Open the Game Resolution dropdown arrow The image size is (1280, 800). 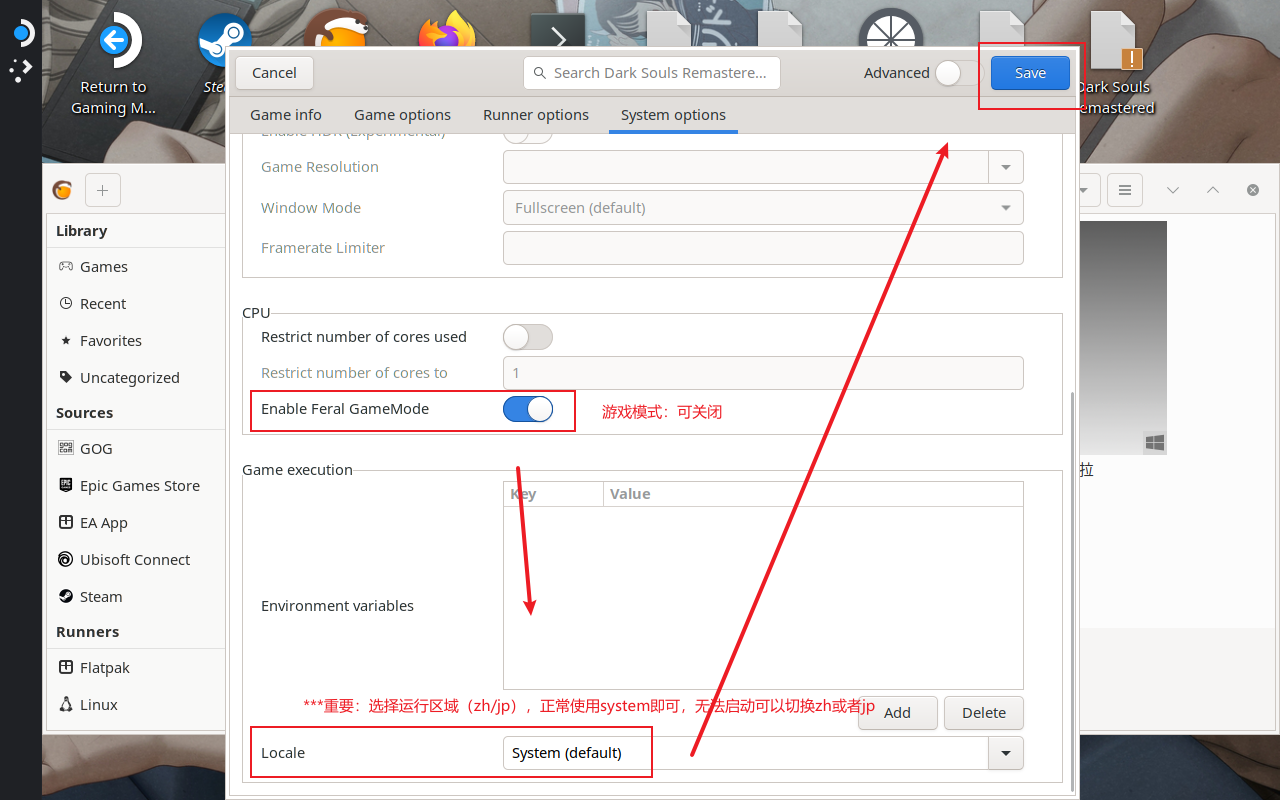coord(1005,167)
